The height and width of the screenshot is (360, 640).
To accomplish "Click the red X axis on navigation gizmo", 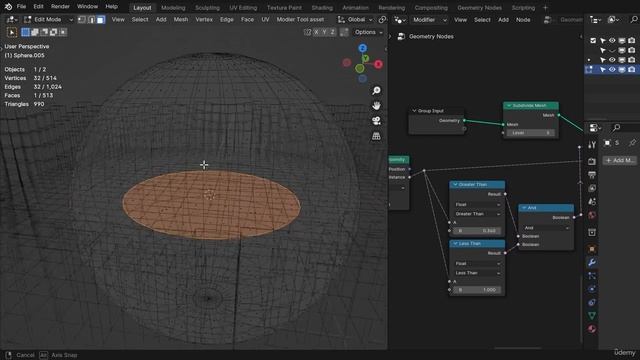I will coord(378,64).
